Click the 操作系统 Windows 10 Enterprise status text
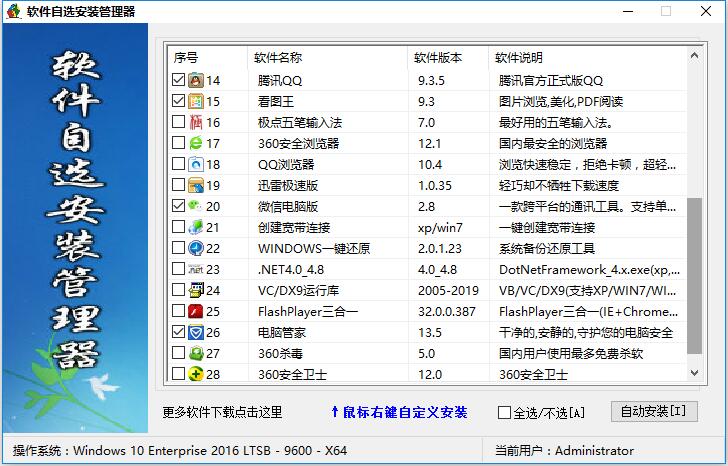 pos(180,451)
